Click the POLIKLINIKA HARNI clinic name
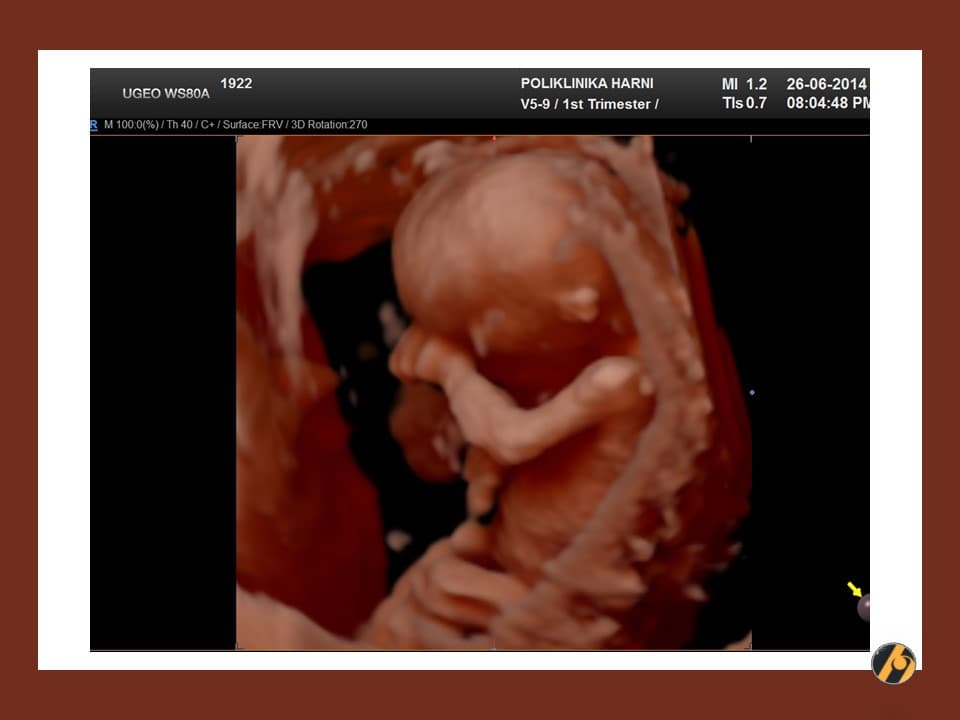Screen dimensions: 960x720 click(587, 83)
